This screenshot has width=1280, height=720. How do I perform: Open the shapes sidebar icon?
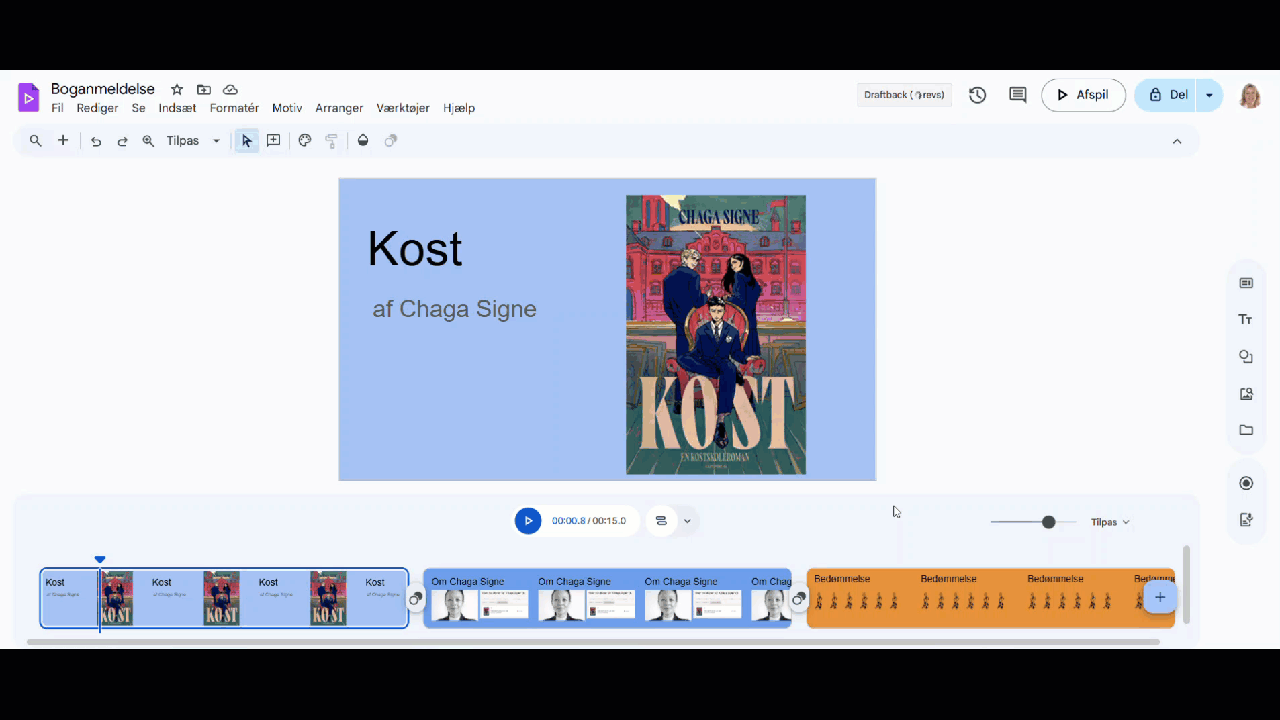pyautogui.click(x=1246, y=357)
